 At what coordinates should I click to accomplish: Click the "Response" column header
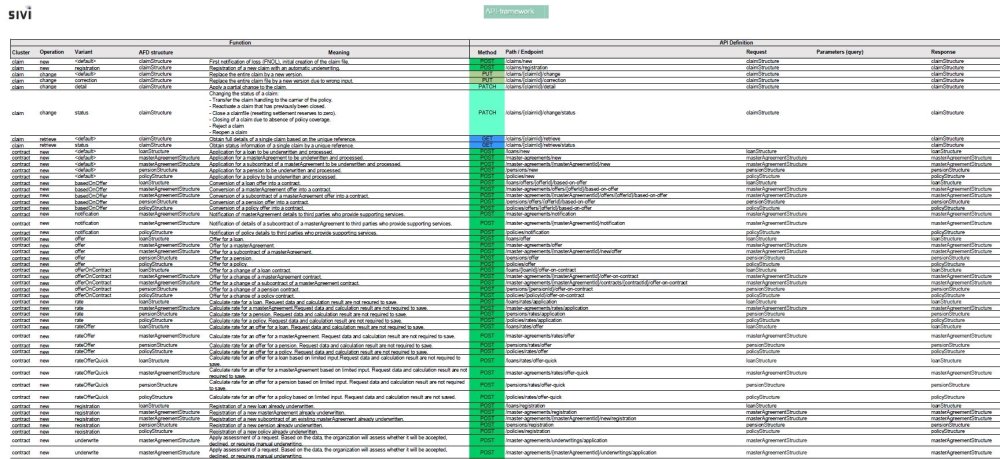tap(943, 52)
